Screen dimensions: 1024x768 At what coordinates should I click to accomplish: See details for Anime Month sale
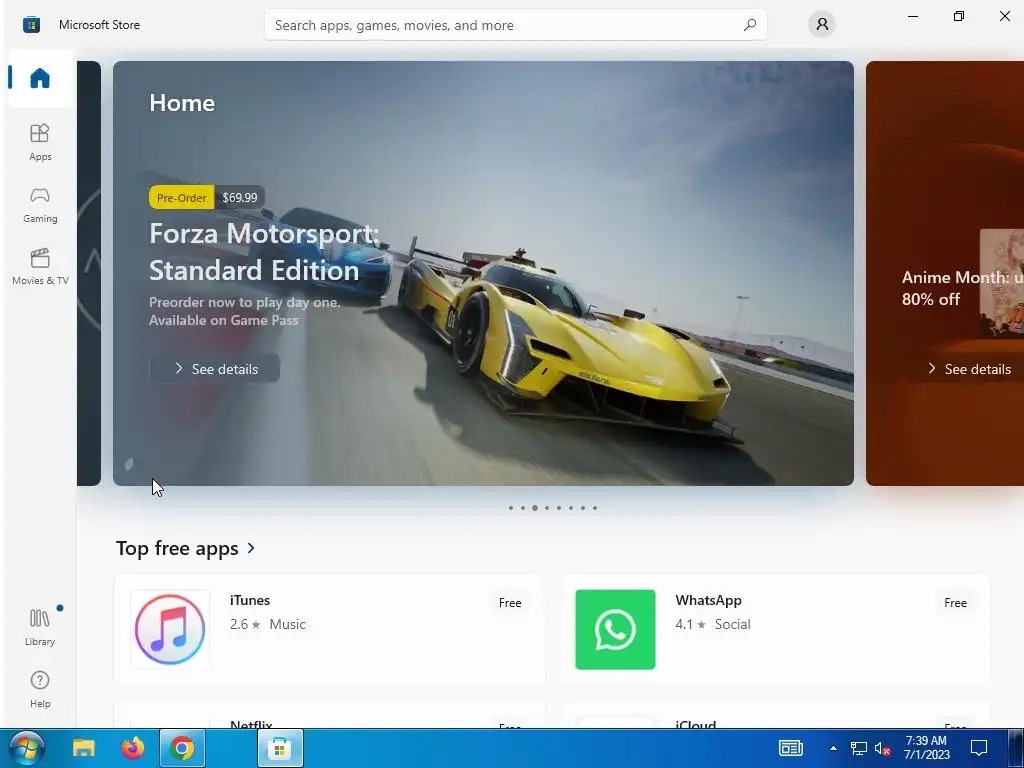click(969, 369)
